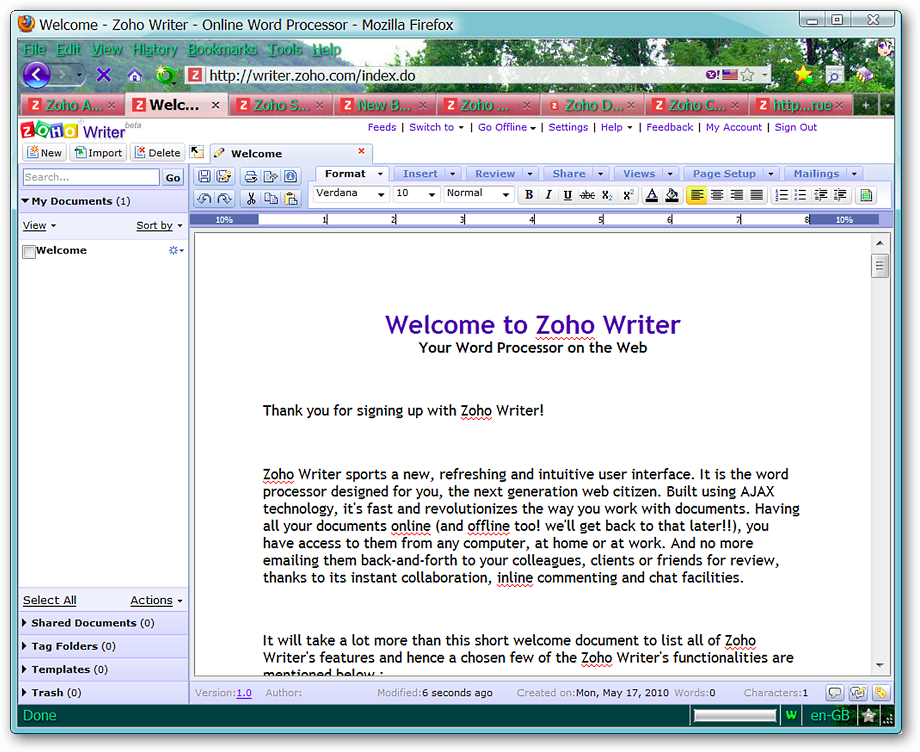The height and width of the screenshot is (752, 920).
Task: Toggle align left
Action: click(x=696, y=195)
